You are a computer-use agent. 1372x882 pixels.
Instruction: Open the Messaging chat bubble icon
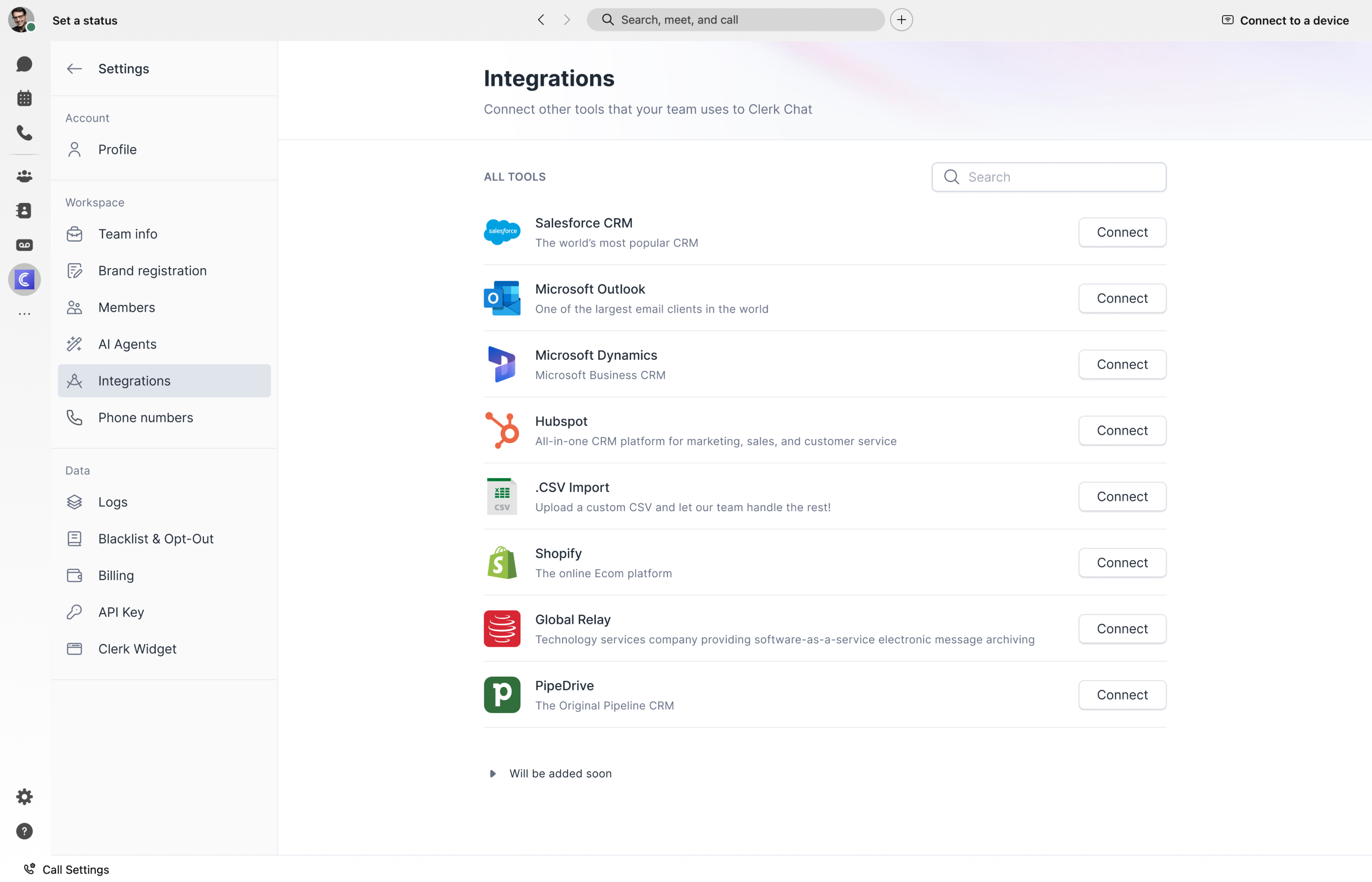(x=24, y=64)
